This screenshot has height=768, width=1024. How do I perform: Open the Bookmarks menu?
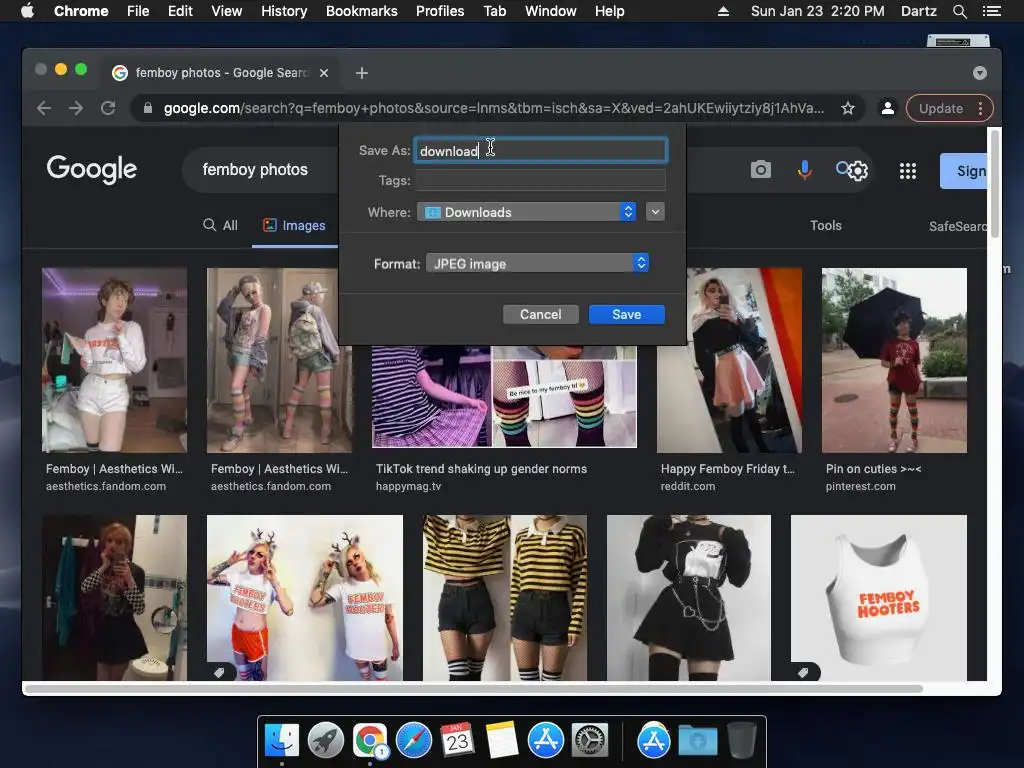pos(362,11)
